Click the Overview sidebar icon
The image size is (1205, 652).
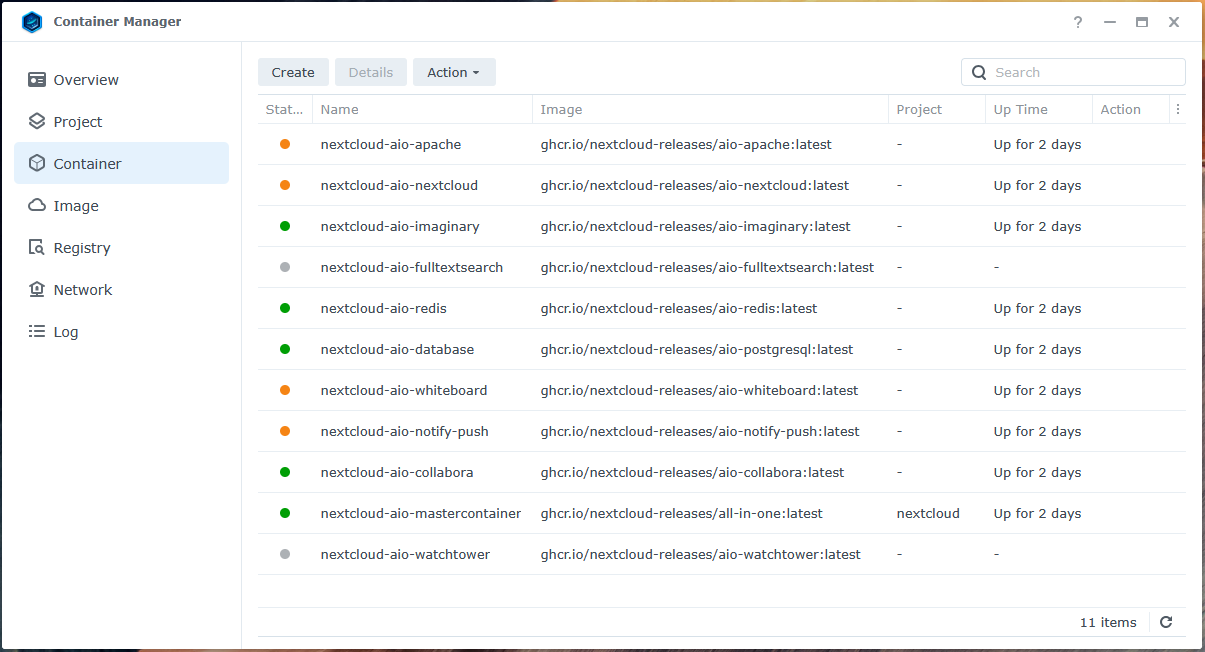pos(37,80)
